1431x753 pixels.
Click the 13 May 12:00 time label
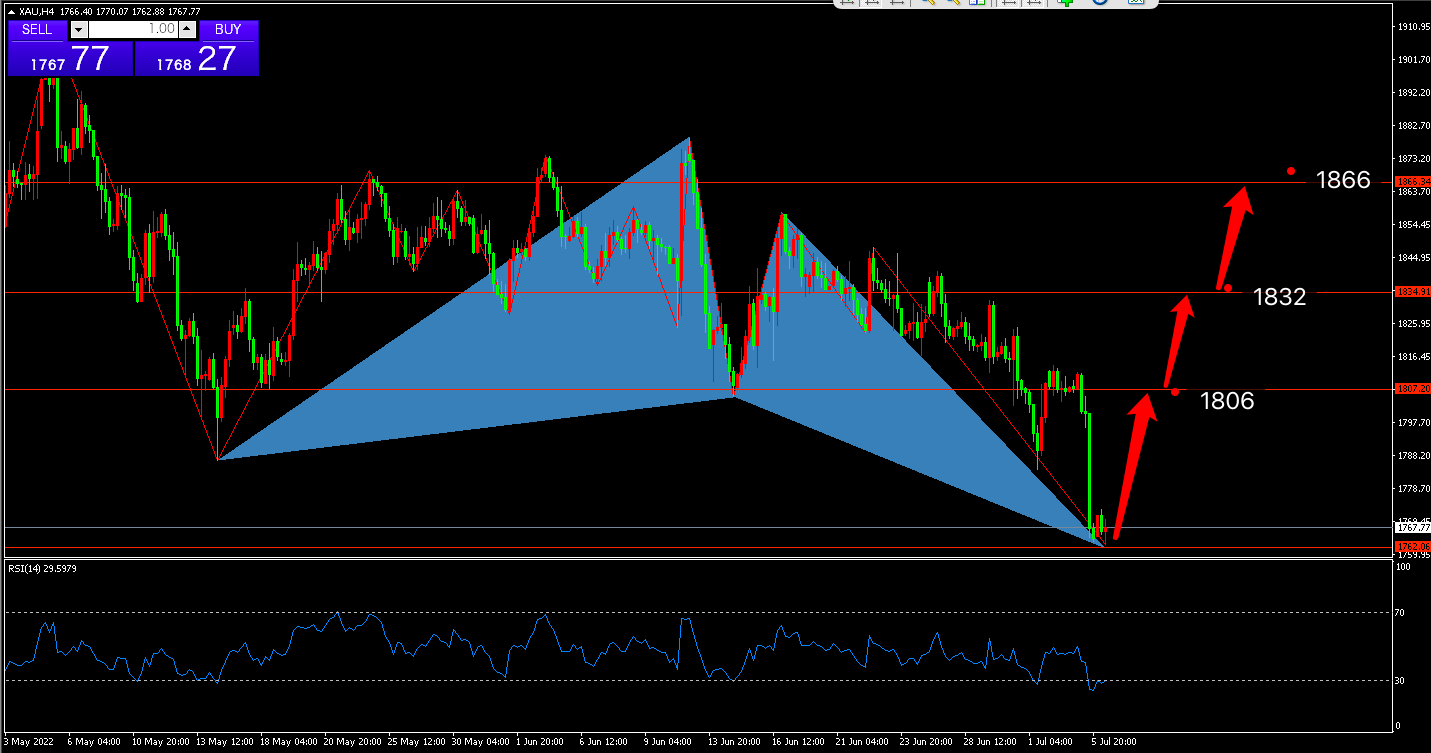[x=225, y=742]
